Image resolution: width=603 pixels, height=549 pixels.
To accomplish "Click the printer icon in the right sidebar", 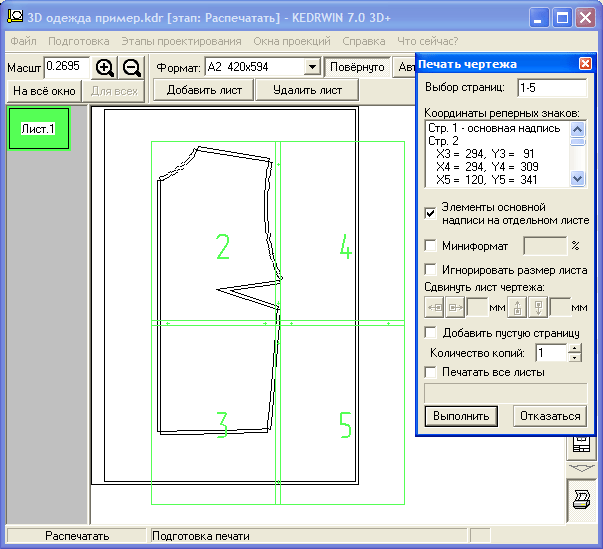I will (x=581, y=500).
